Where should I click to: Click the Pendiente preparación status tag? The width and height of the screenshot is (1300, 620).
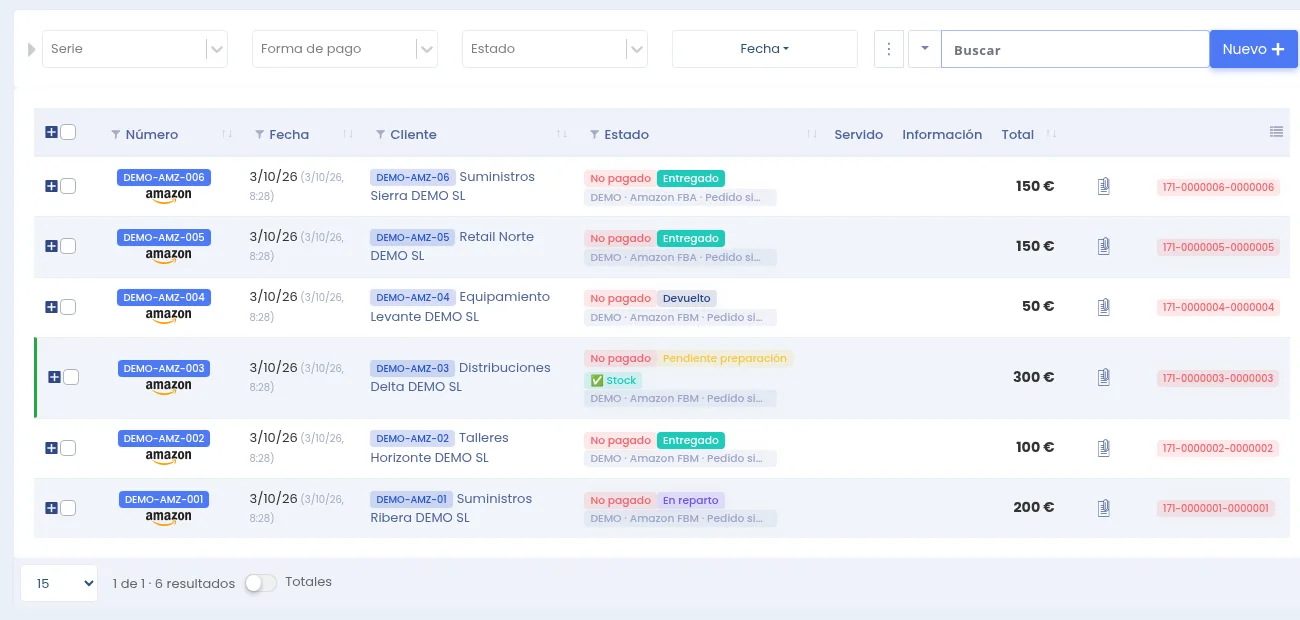pos(725,358)
